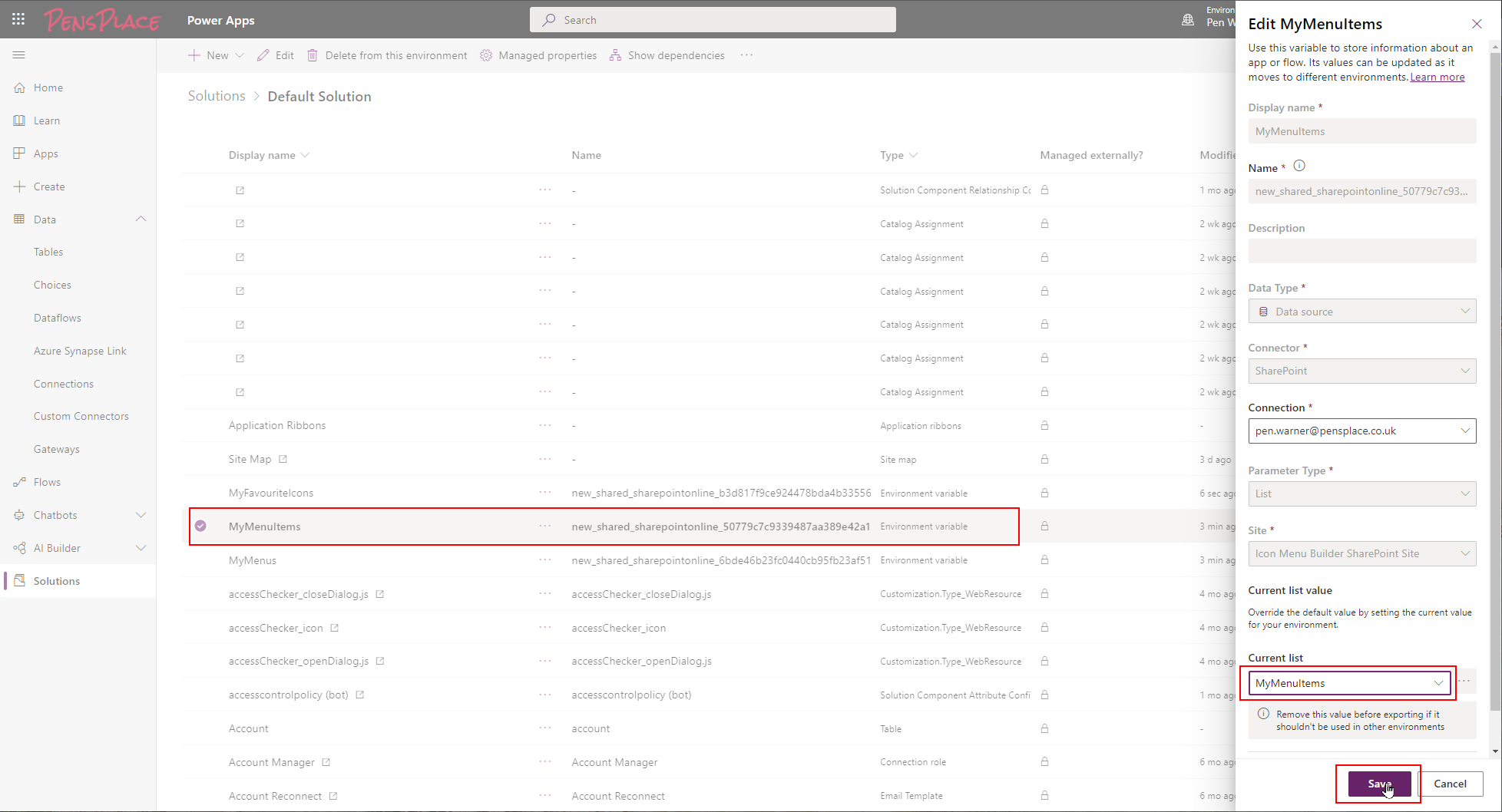Follow the Learn more link
Screen dimensions: 1502x812
(1437, 77)
